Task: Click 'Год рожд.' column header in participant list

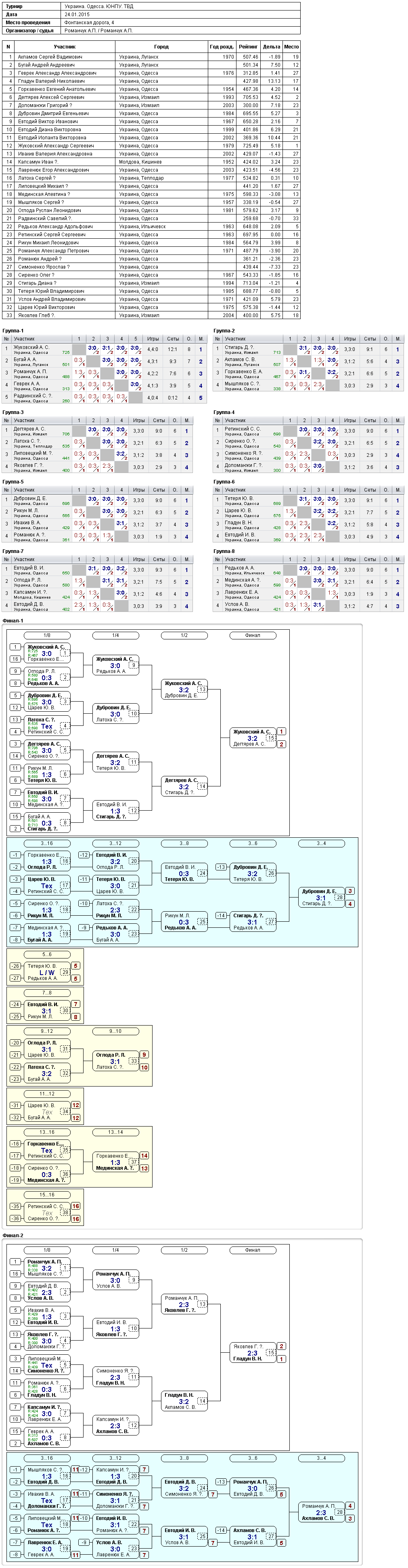Action: point(221,46)
